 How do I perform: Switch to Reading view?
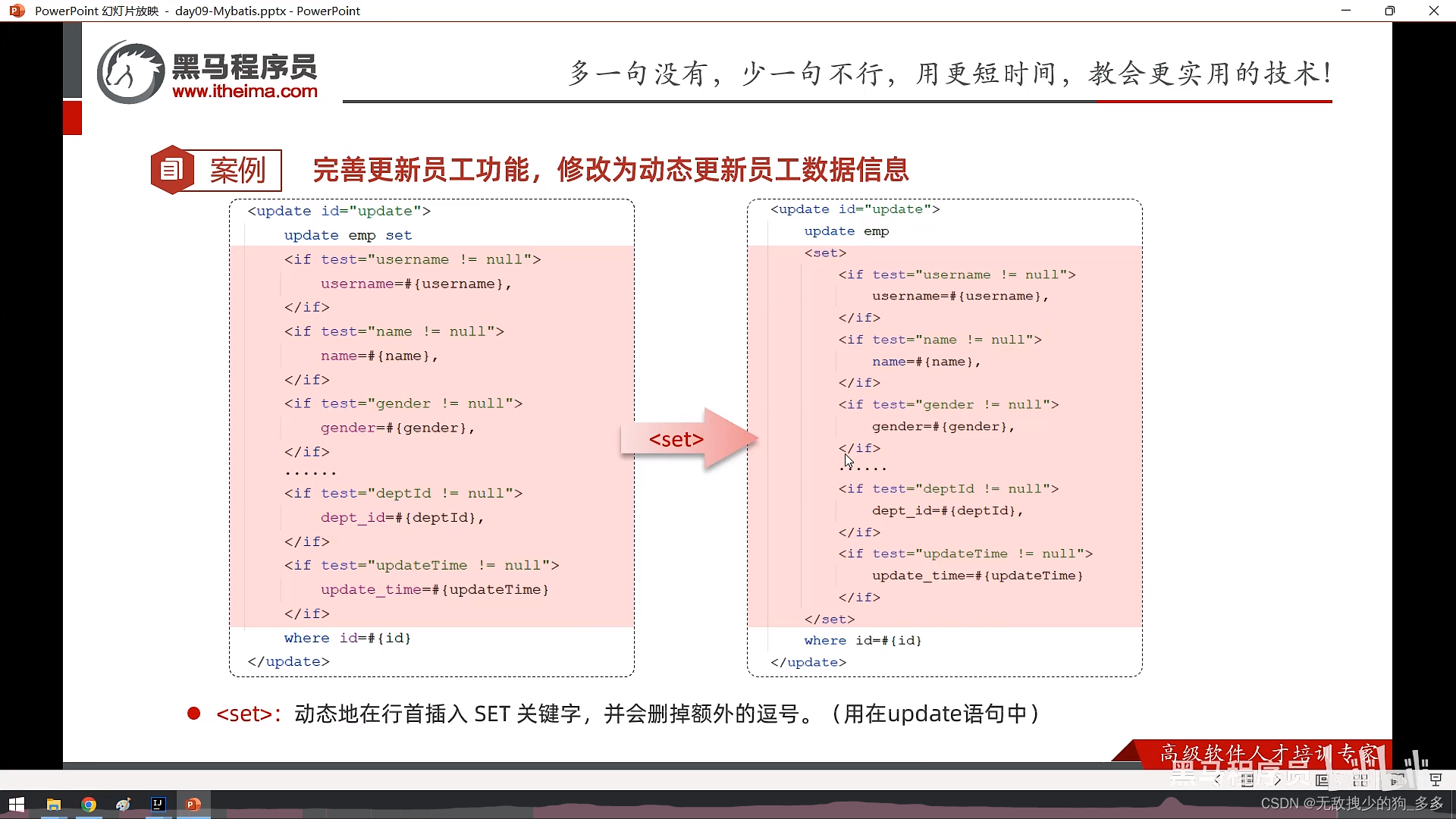click(1398, 780)
